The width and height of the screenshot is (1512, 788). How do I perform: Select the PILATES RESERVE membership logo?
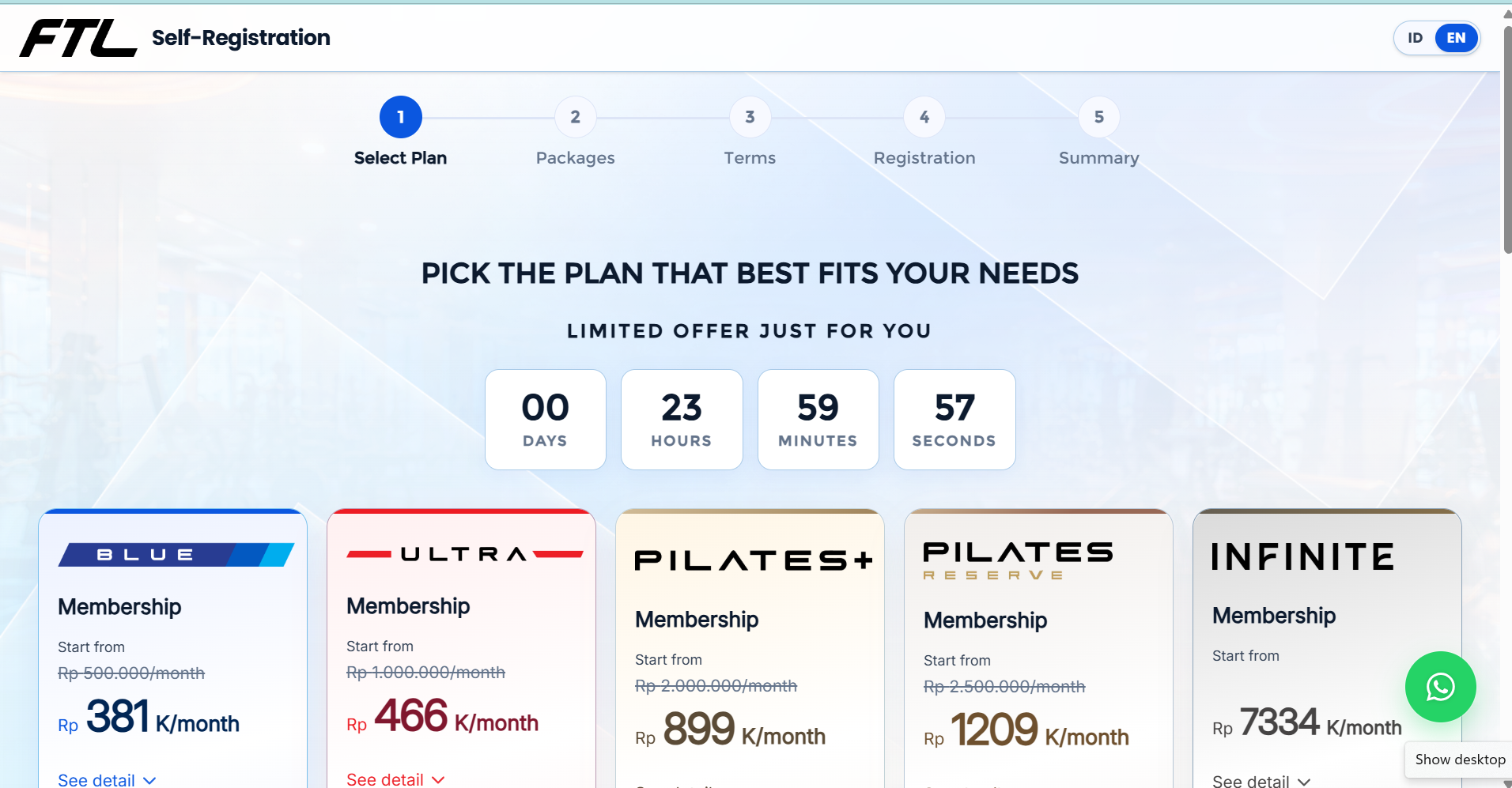[1018, 560]
